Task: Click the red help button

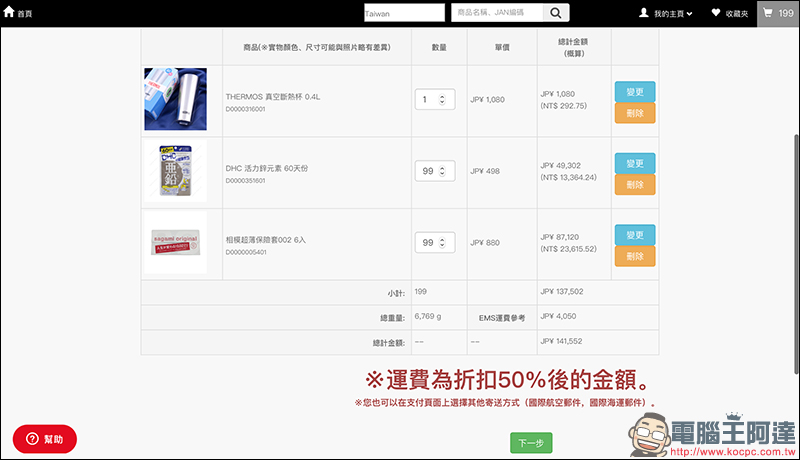Action: tap(45, 439)
